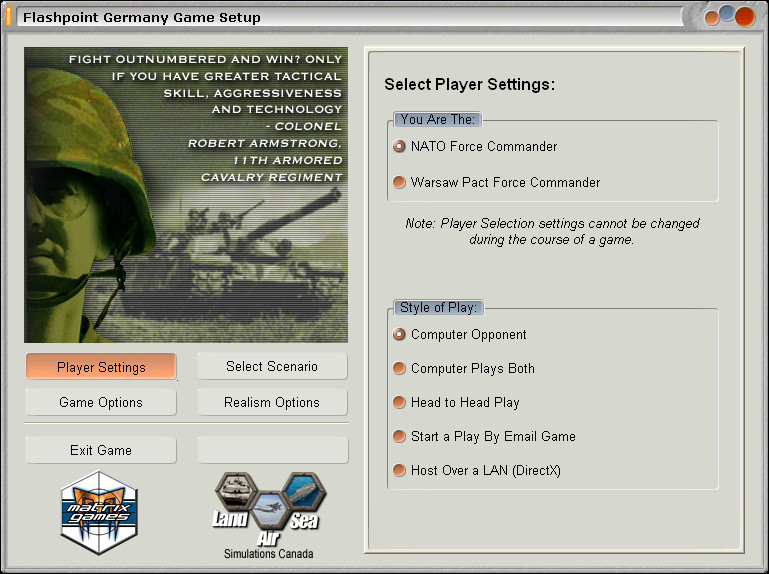Viewport: 769px width, 574px height.
Task: Click the blank button beside Exit Game
Action: click(x=272, y=450)
